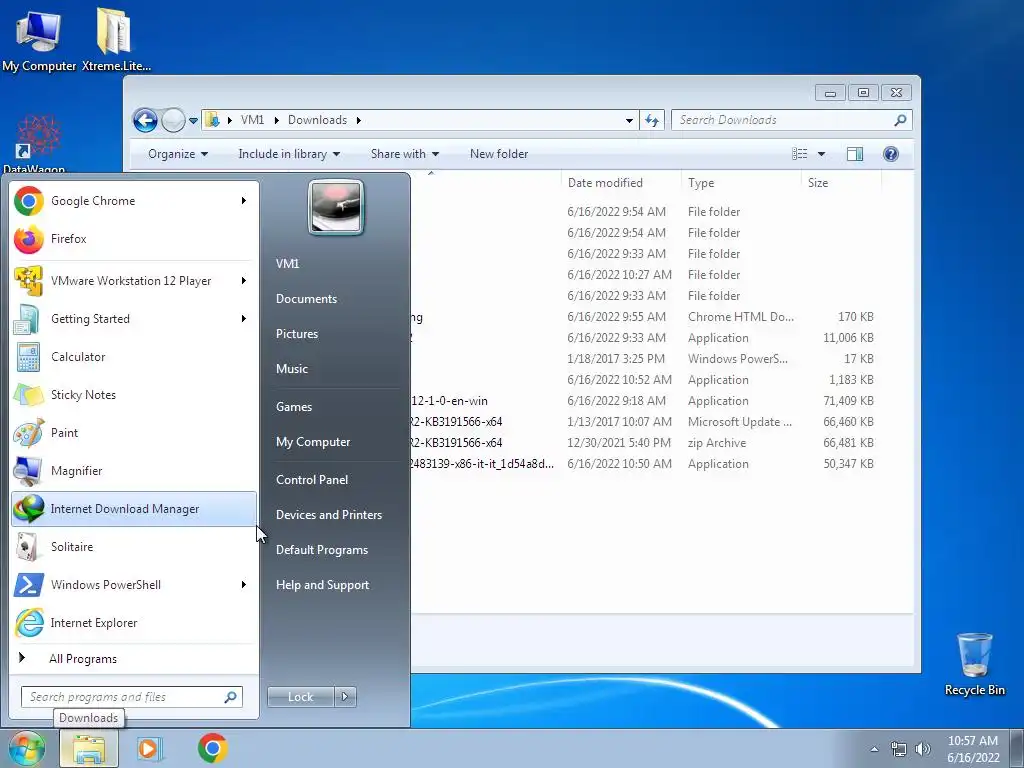Open Include in library dropdown
This screenshot has height=768, width=1024.
(289, 154)
